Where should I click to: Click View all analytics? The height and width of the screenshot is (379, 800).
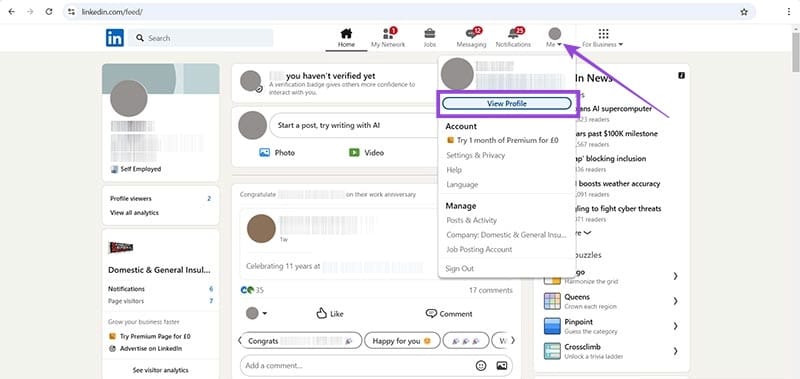(x=134, y=213)
